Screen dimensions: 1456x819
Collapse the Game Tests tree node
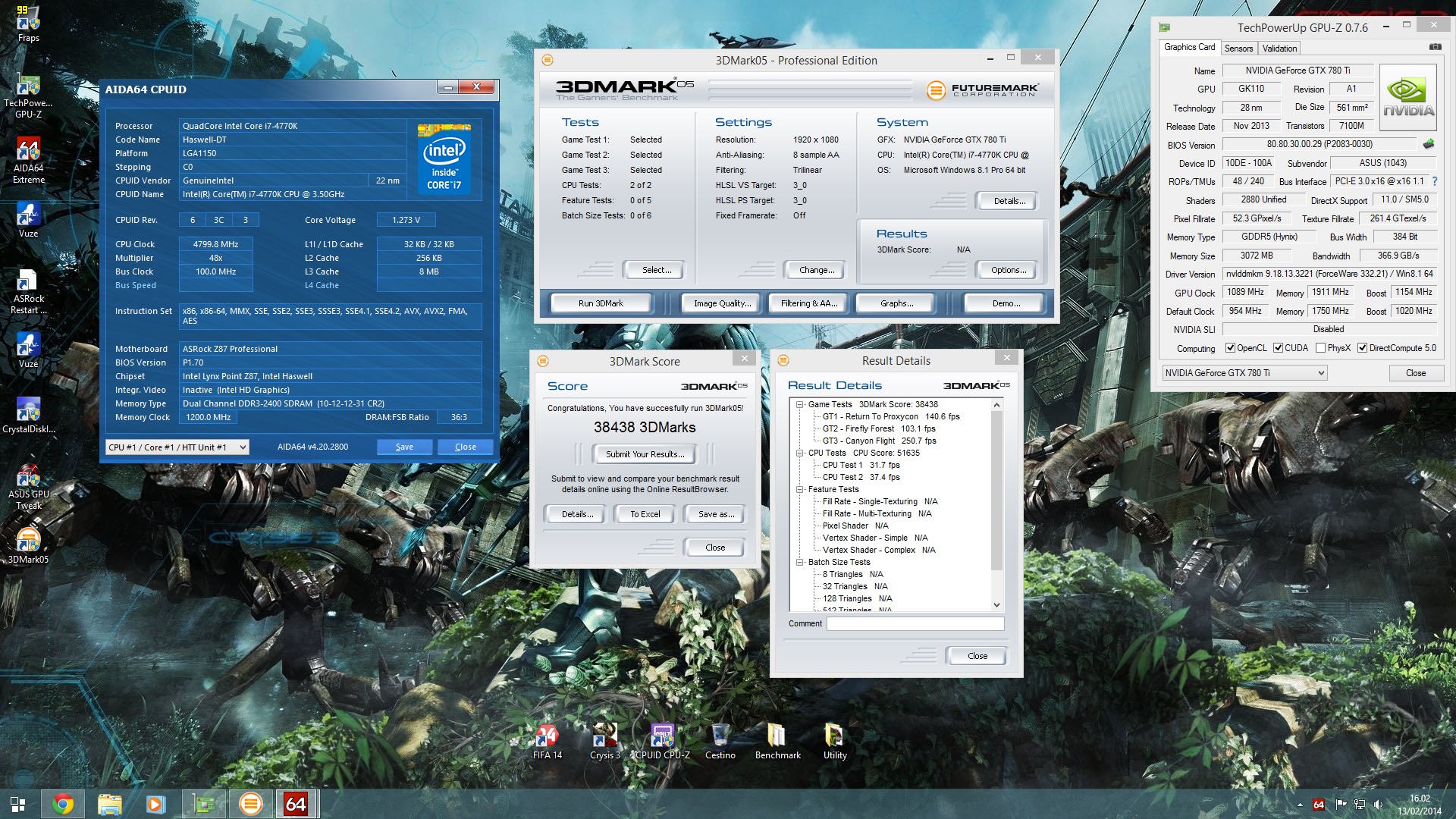799,405
